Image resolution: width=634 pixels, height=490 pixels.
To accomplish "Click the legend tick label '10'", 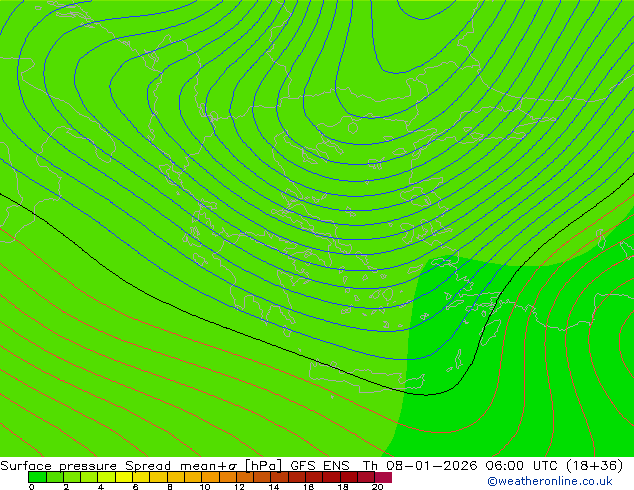I will pos(205,487).
